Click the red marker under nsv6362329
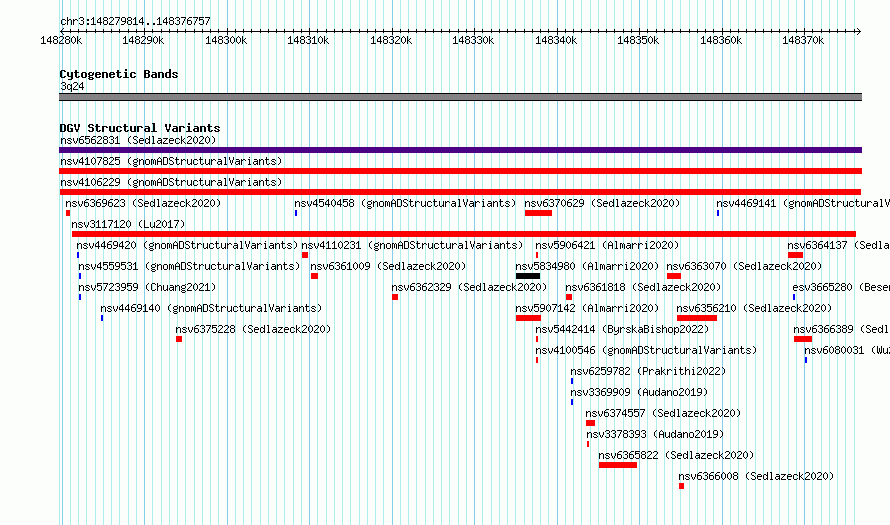The width and height of the screenshot is (890, 525). tap(395, 297)
